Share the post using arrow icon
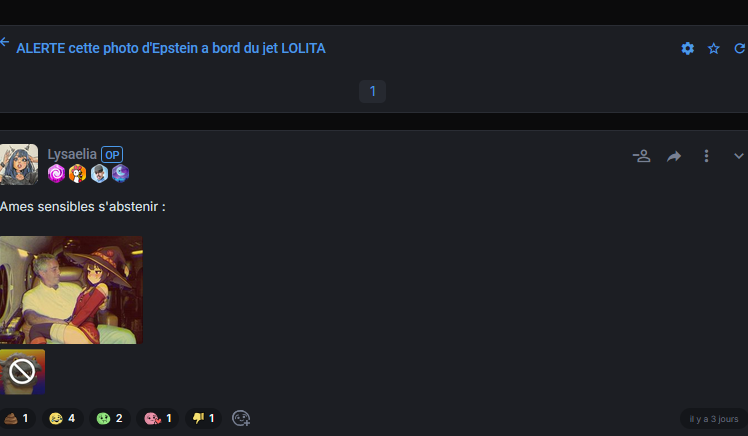Viewport: 748px width, 436px height. pos(674,156)
